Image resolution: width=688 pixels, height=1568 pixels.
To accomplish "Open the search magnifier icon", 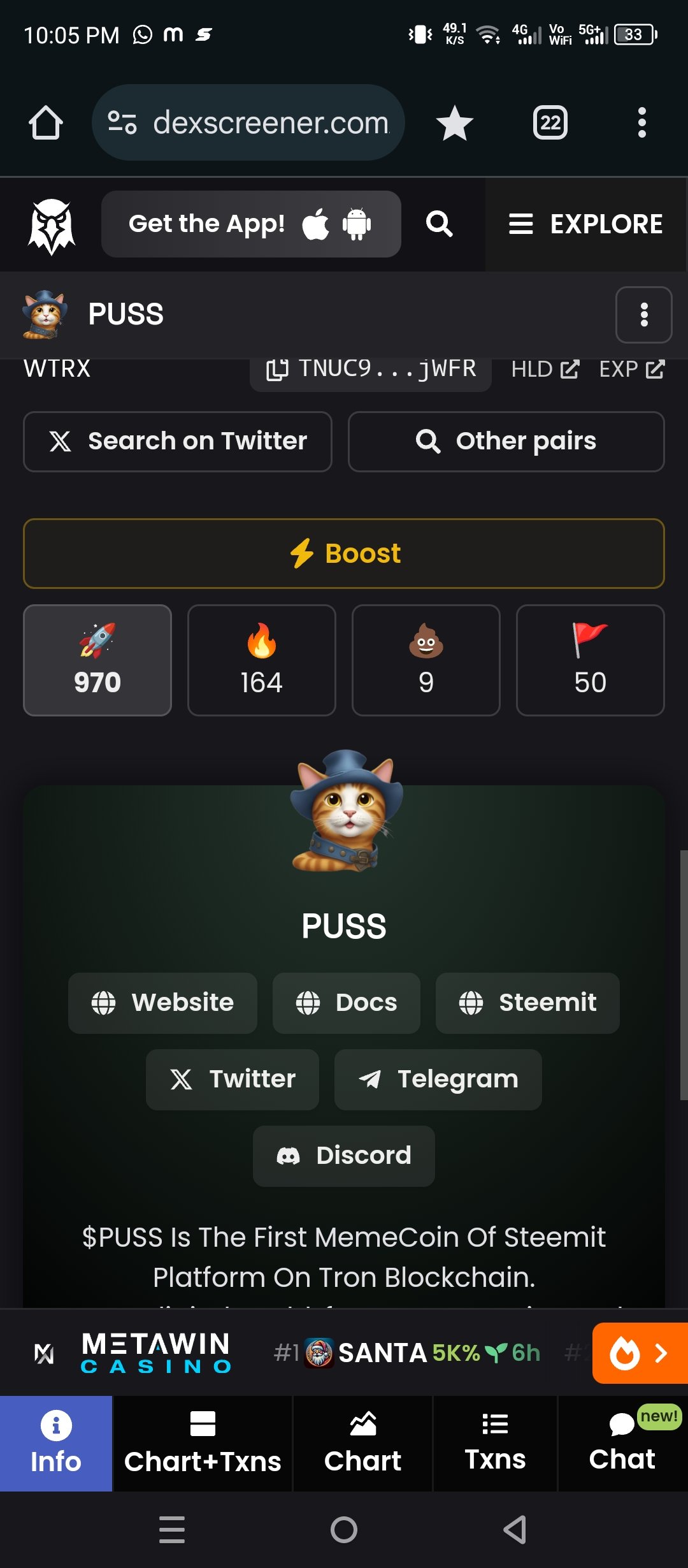I will coord(440,224).
